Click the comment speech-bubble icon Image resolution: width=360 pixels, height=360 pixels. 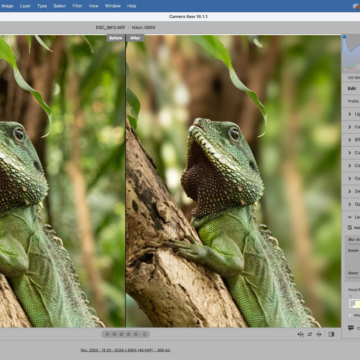[351, 328]
